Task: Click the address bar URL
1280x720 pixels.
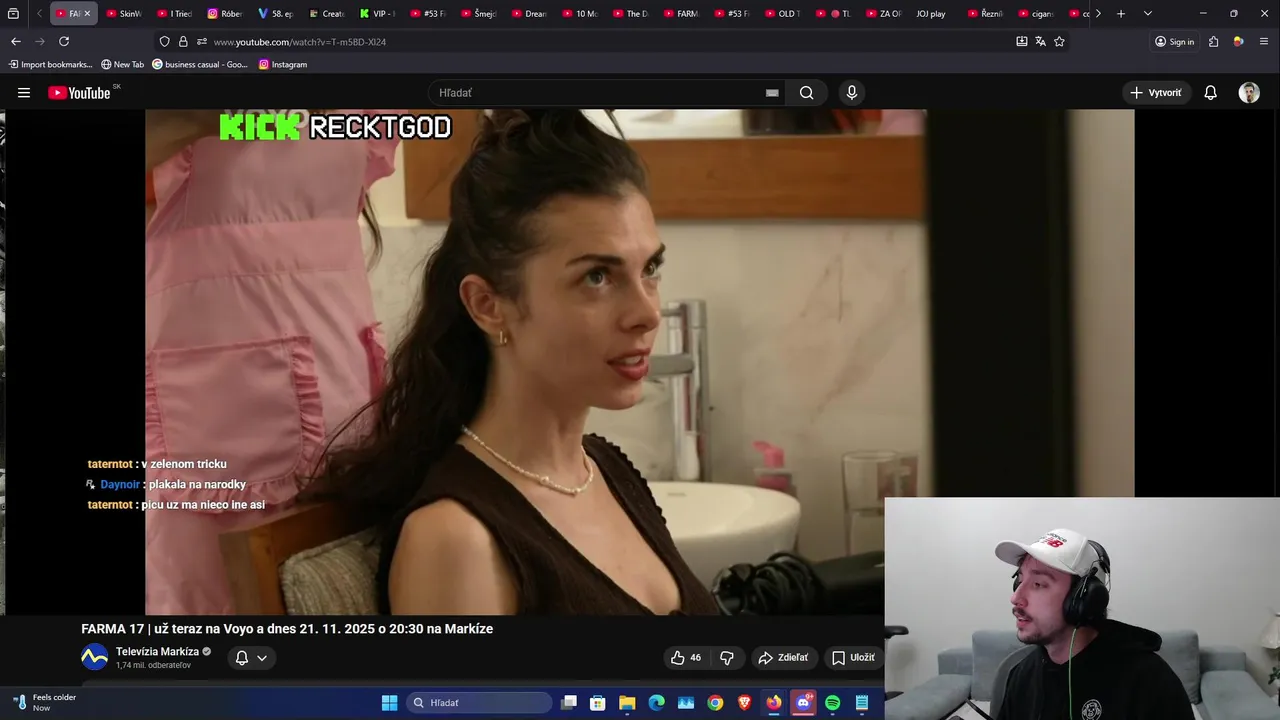Action: pos(300,42)
